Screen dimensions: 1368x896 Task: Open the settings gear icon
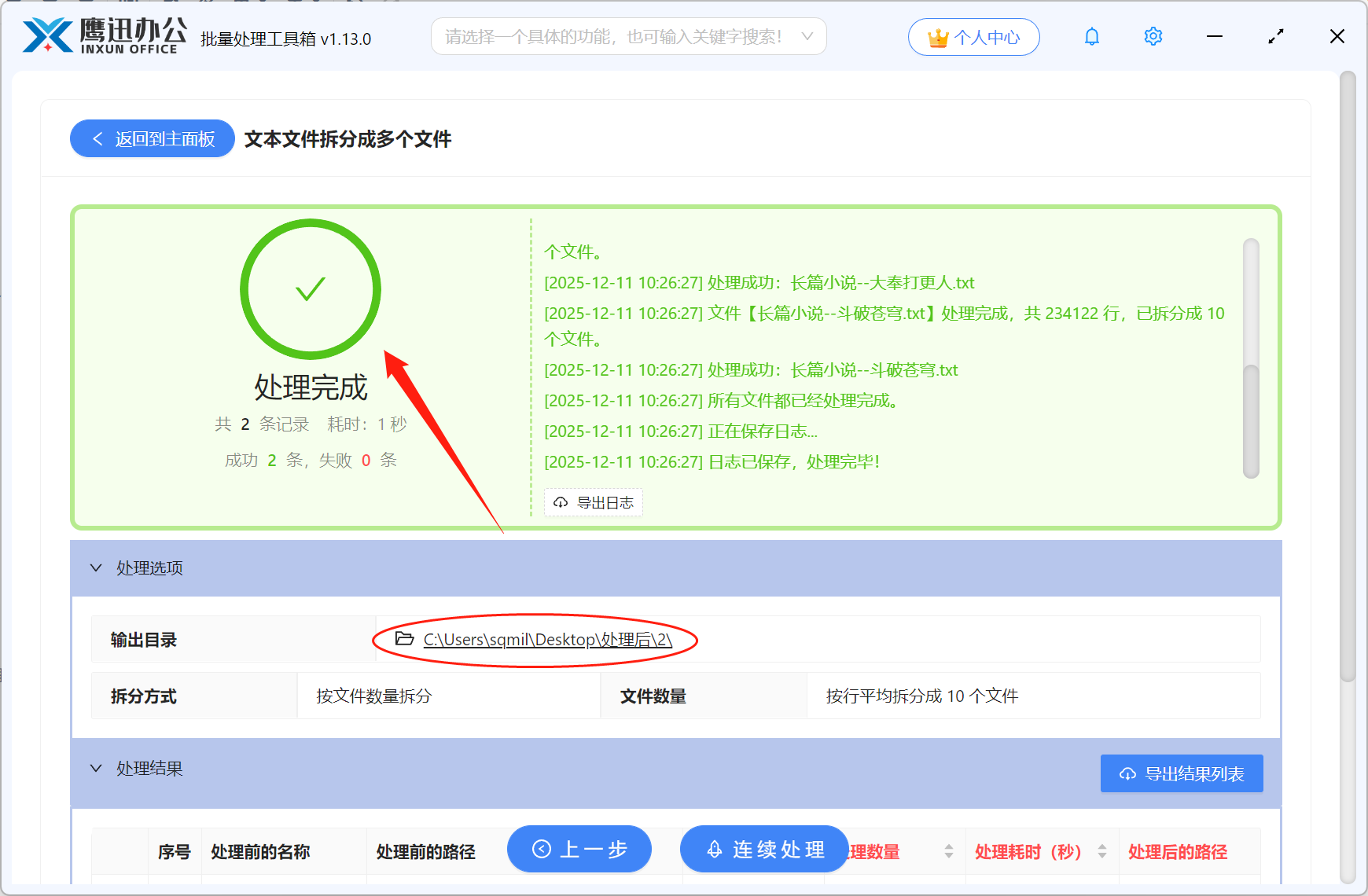1153,36
